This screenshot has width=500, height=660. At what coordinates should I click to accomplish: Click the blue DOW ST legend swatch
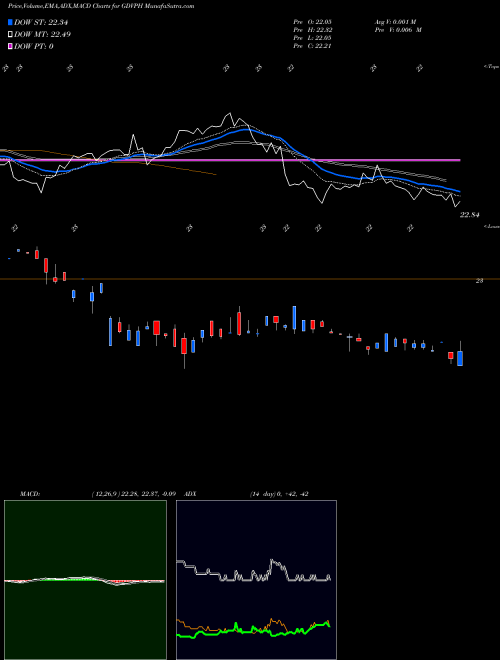coord(10,22)
